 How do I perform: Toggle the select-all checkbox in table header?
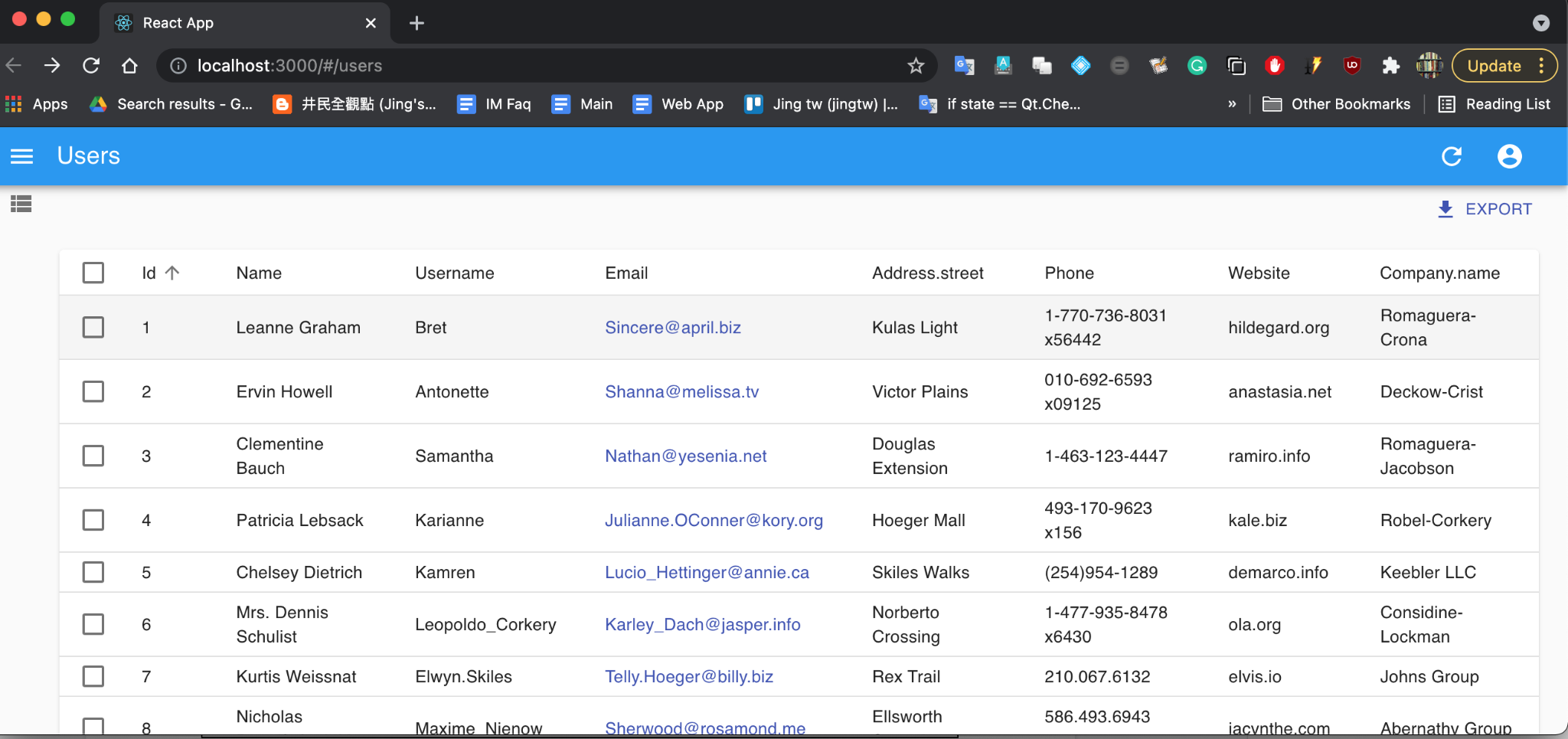tap(93, 273)
